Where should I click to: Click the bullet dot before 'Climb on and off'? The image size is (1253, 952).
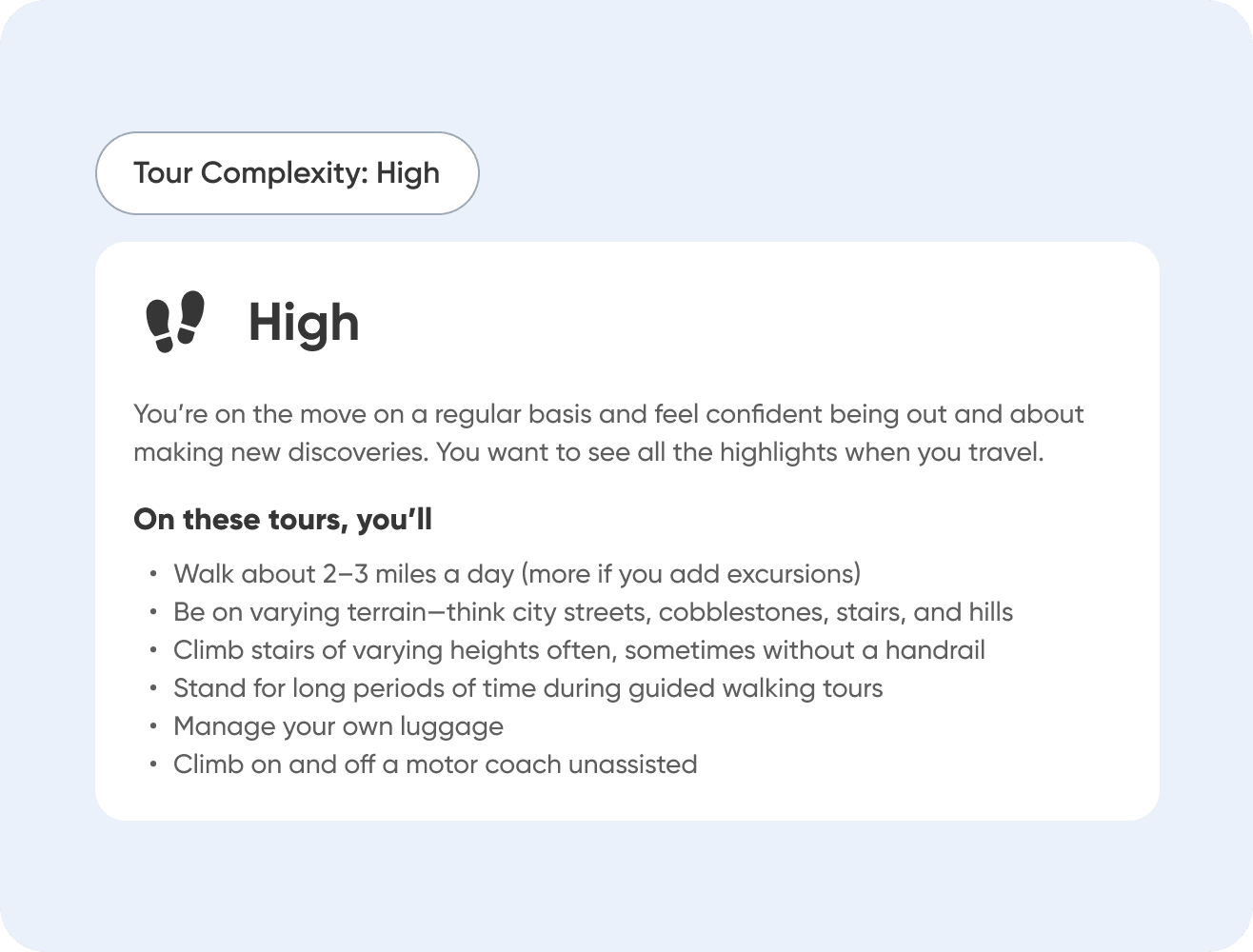[x=152, y=764]
